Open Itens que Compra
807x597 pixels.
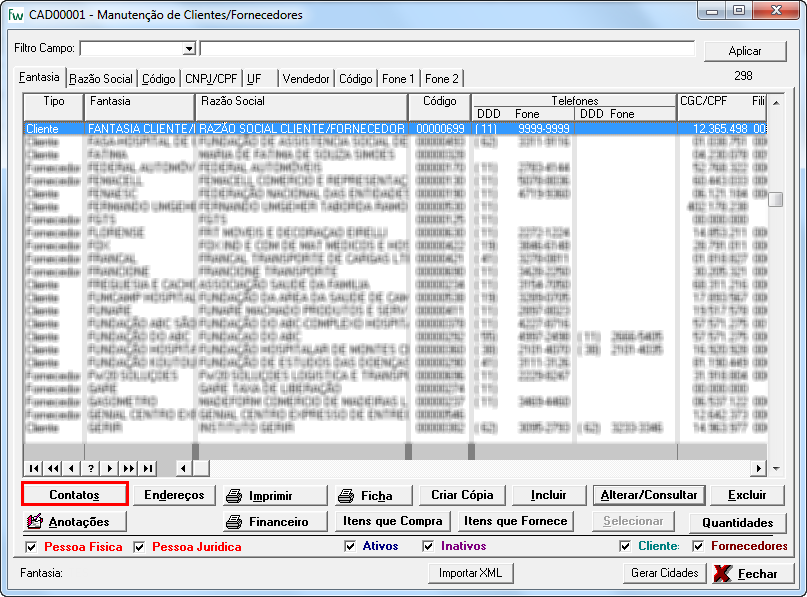[x=393, y=521]
